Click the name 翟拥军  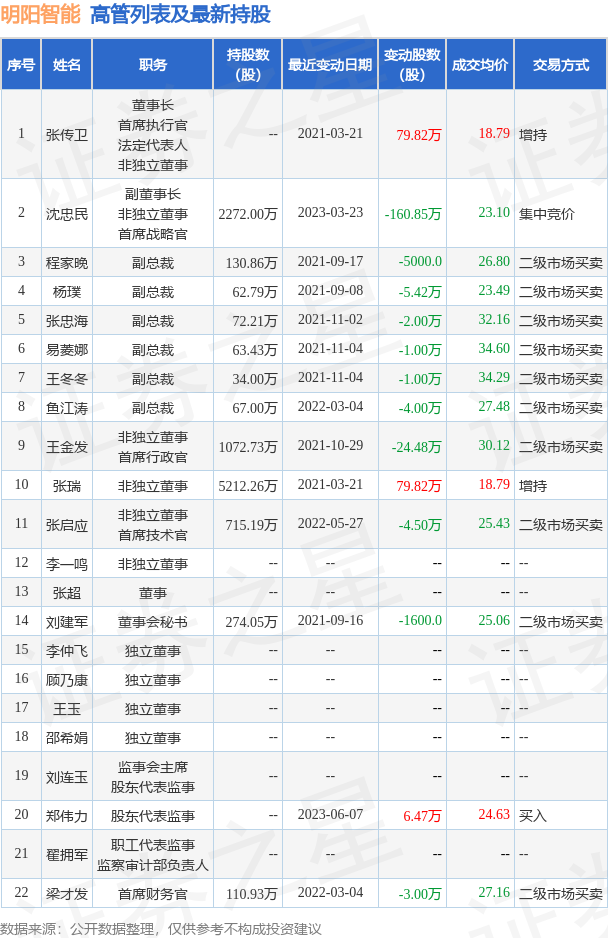coord(66,855)
